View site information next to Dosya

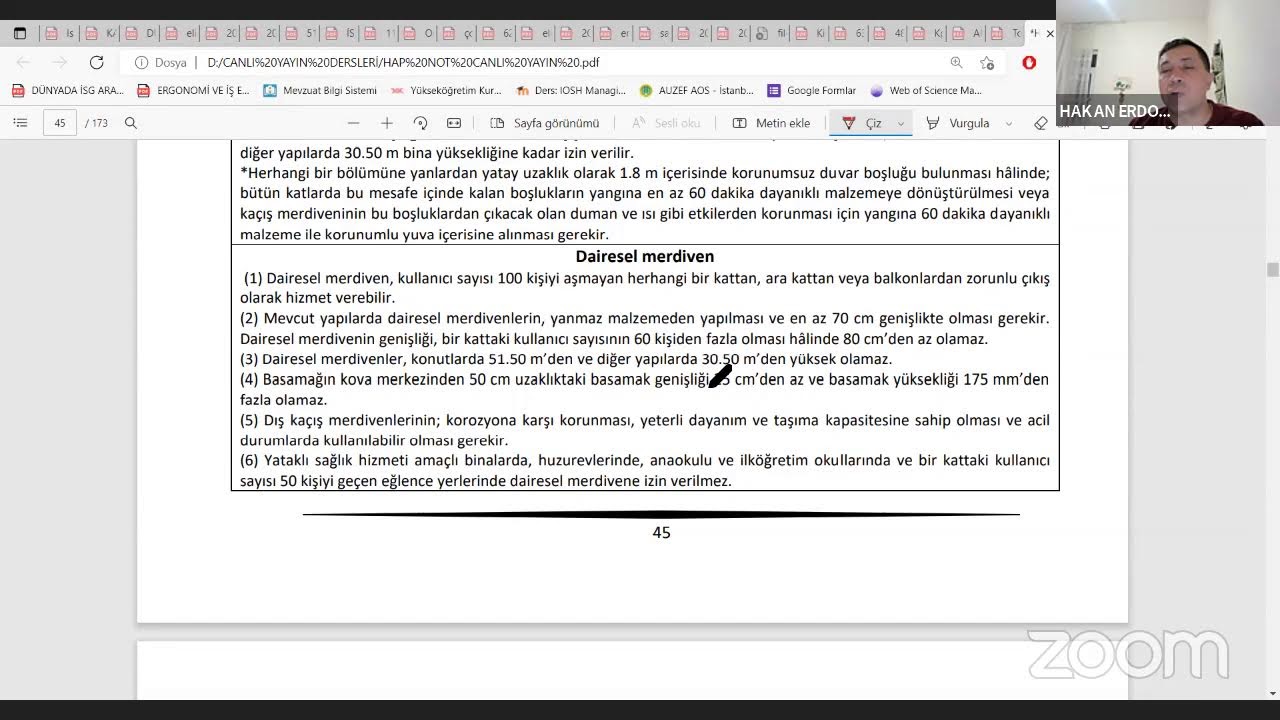[141, 62]
